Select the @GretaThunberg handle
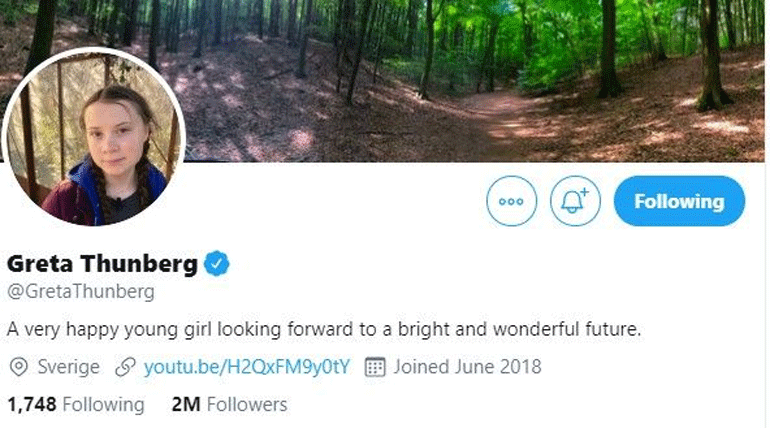The image size is (770, 428). 81,292
